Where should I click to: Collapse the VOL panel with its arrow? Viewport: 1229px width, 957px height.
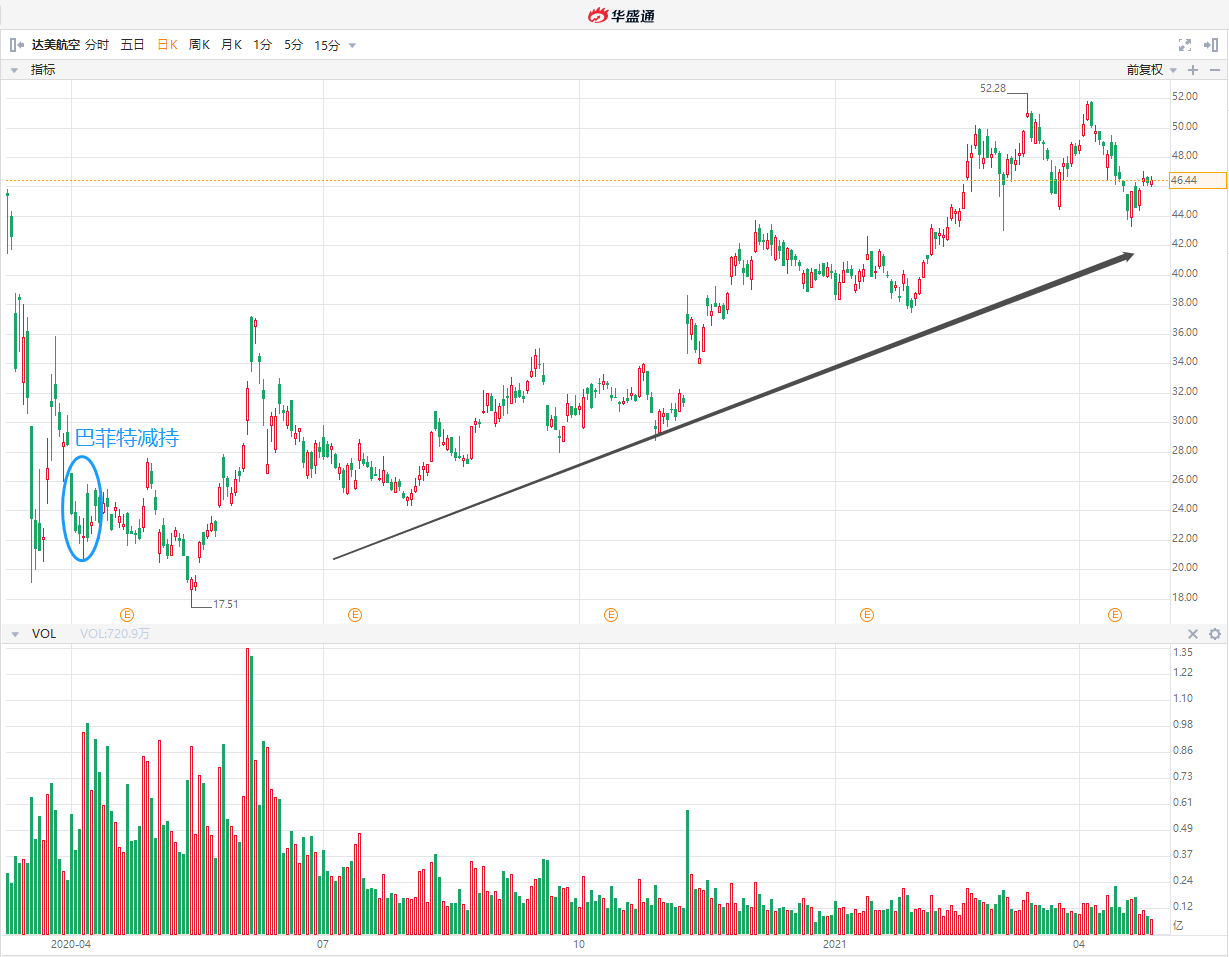click(x=15, y=634)
